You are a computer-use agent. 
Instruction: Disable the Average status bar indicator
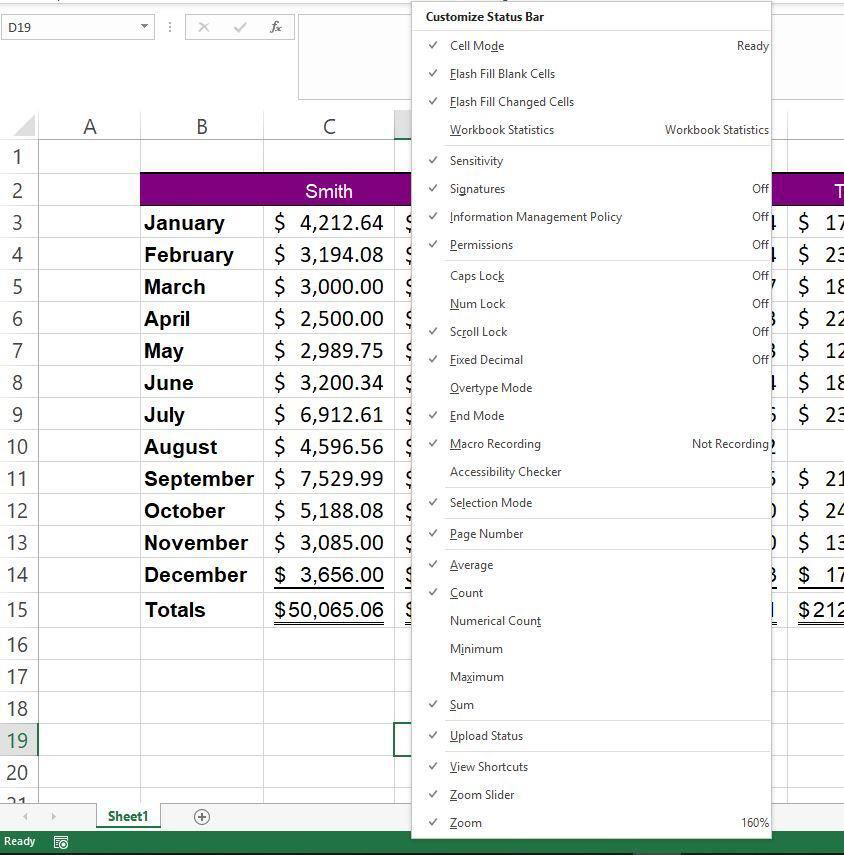pyautogui.click(x=470, y=564)
